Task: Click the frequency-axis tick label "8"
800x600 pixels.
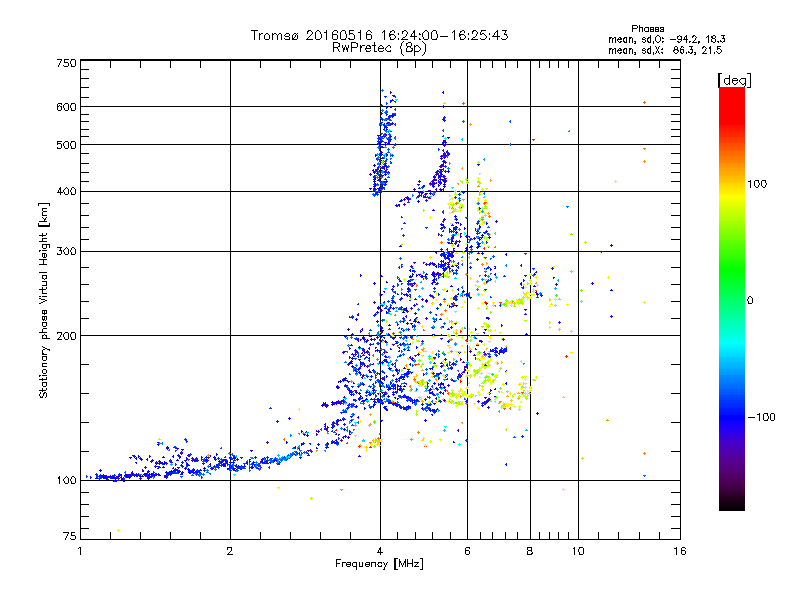Action: 530,551
